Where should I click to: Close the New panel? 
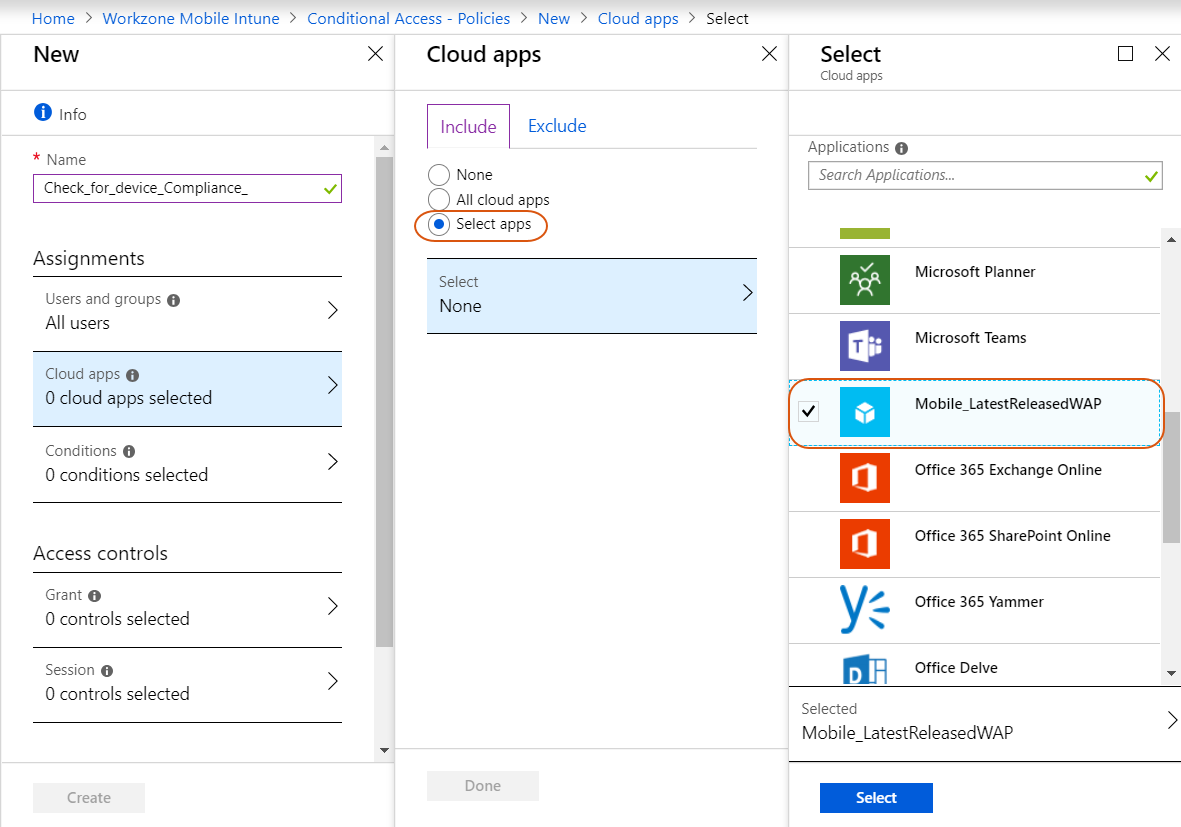click(375, 53)
